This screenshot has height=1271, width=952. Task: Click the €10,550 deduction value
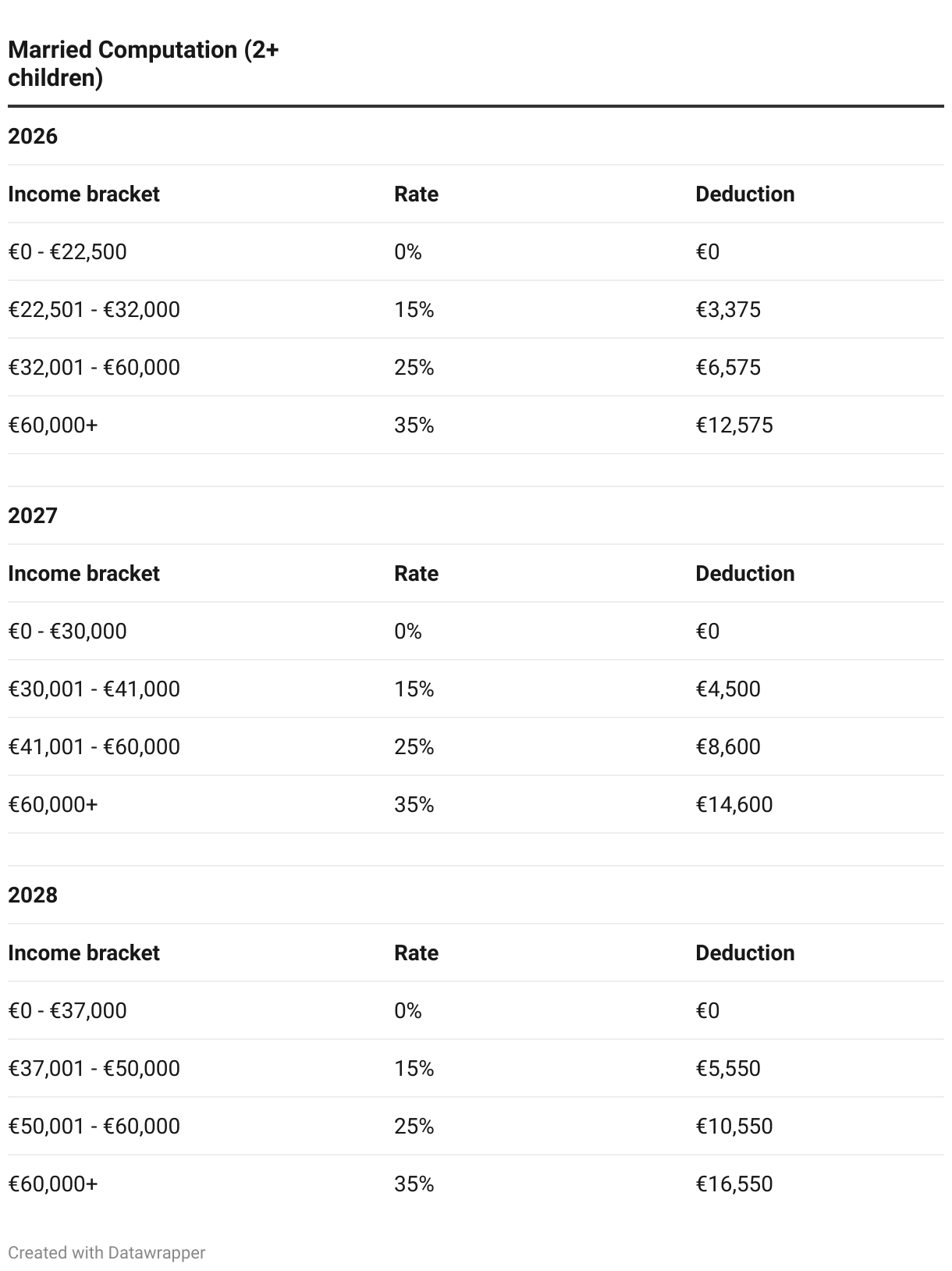[x=734, y=1127]
